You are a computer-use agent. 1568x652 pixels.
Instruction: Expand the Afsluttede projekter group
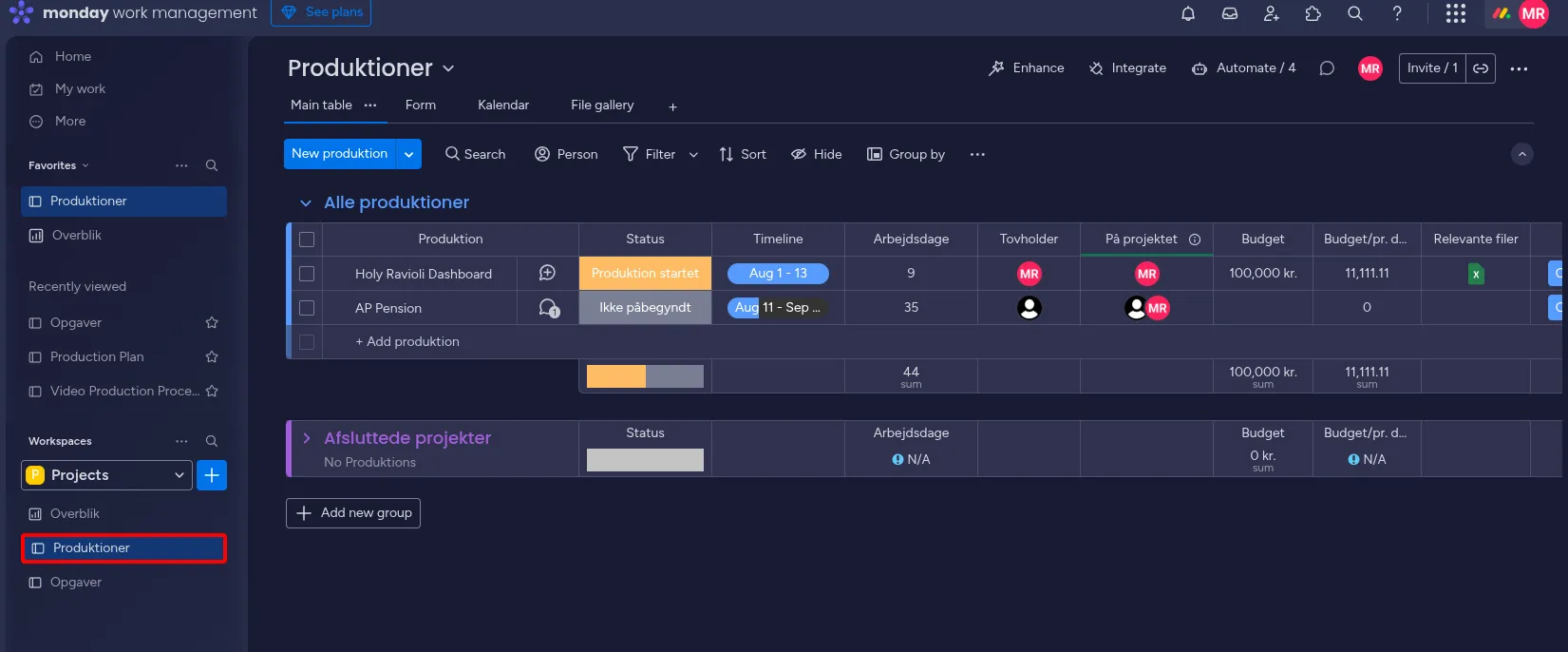coord(307,438)
